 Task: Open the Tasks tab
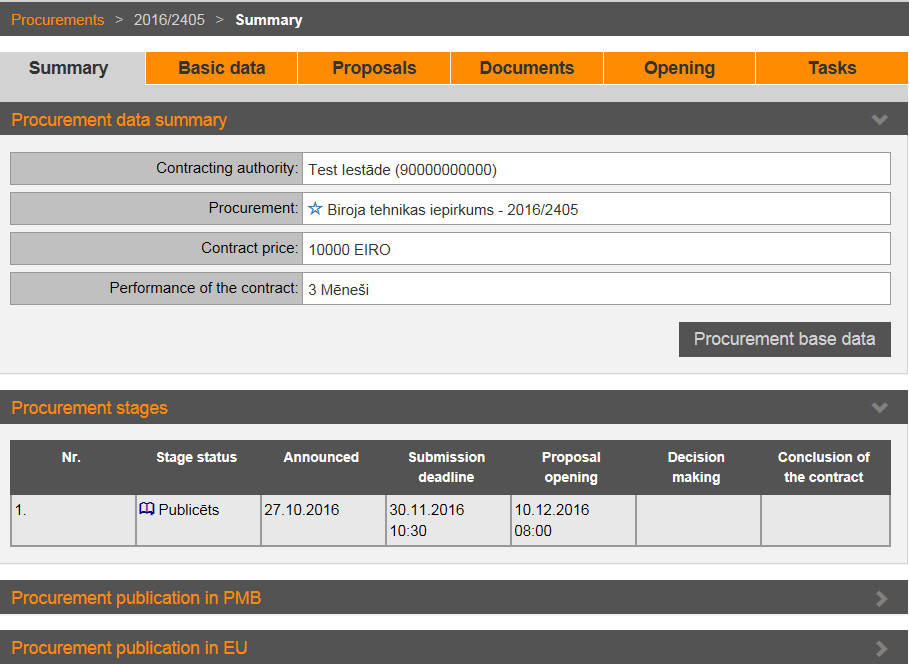pyautogui.click(x=832, y=68)
